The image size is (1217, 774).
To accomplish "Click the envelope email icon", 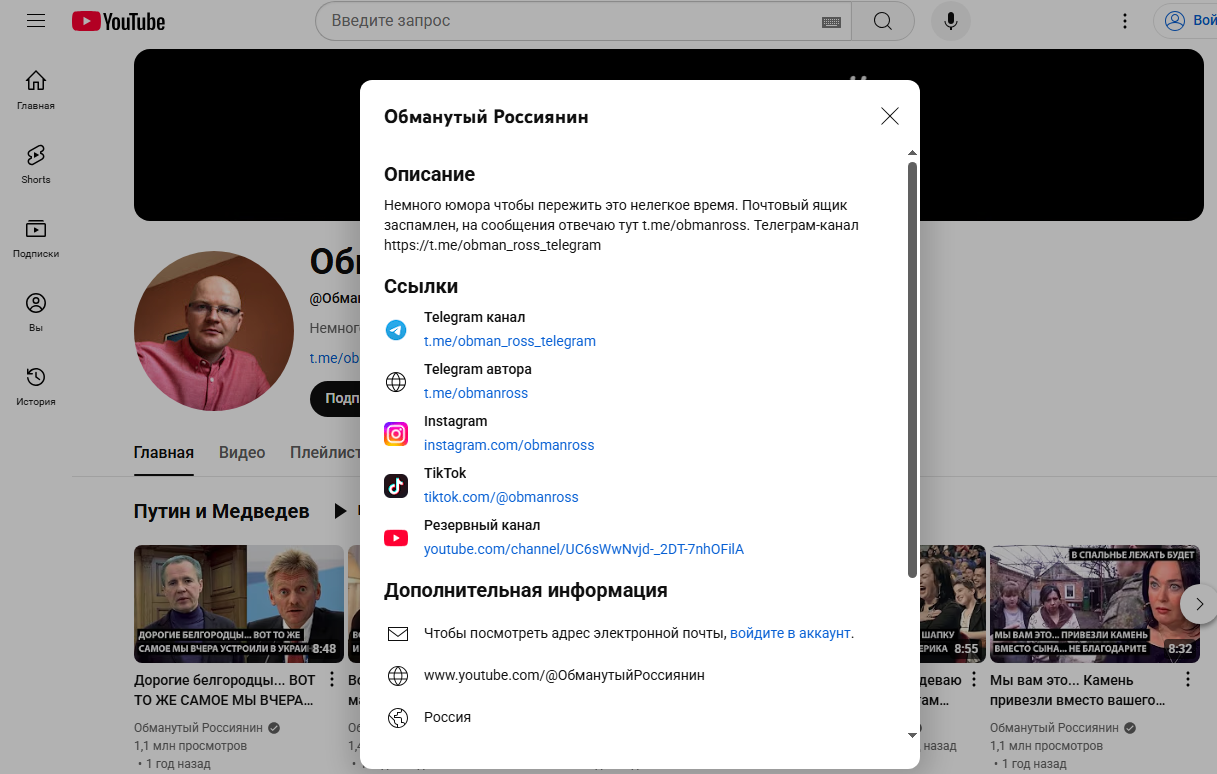I will [398, 634].
